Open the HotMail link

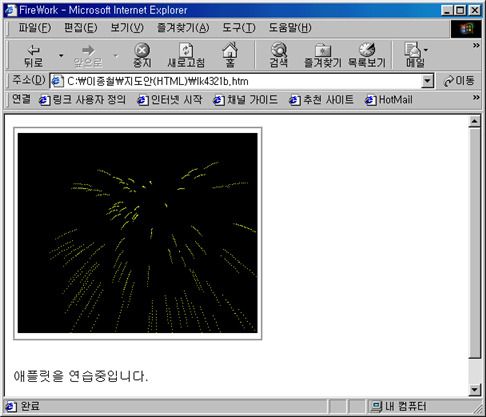click(x=389, y=100)
